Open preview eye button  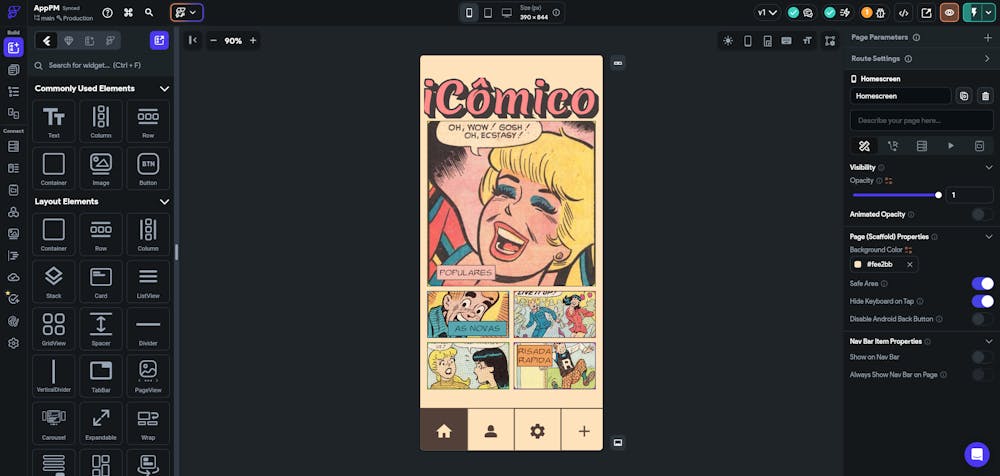(950, 12)
